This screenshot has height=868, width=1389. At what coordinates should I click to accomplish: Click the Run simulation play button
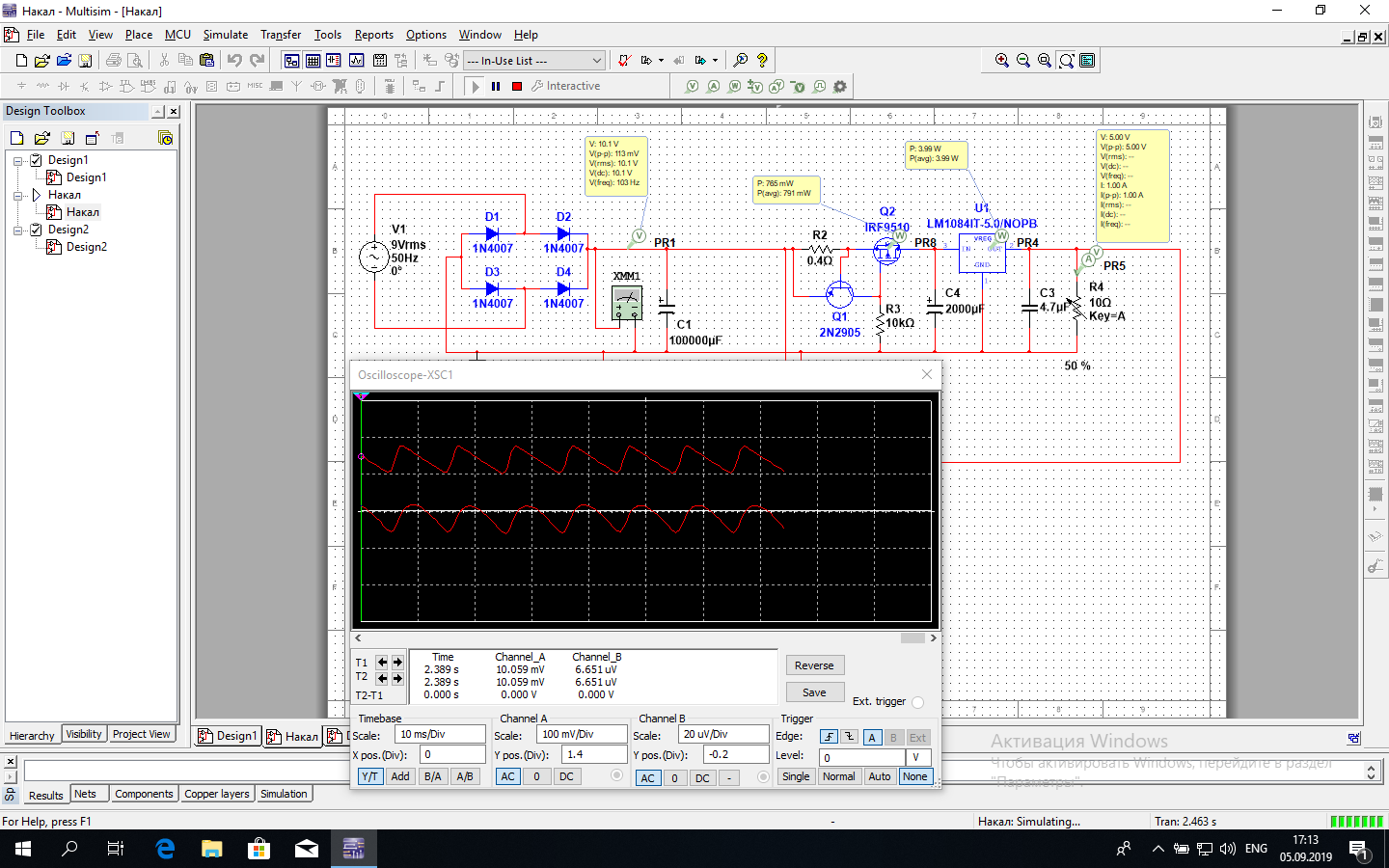[475, 86]
